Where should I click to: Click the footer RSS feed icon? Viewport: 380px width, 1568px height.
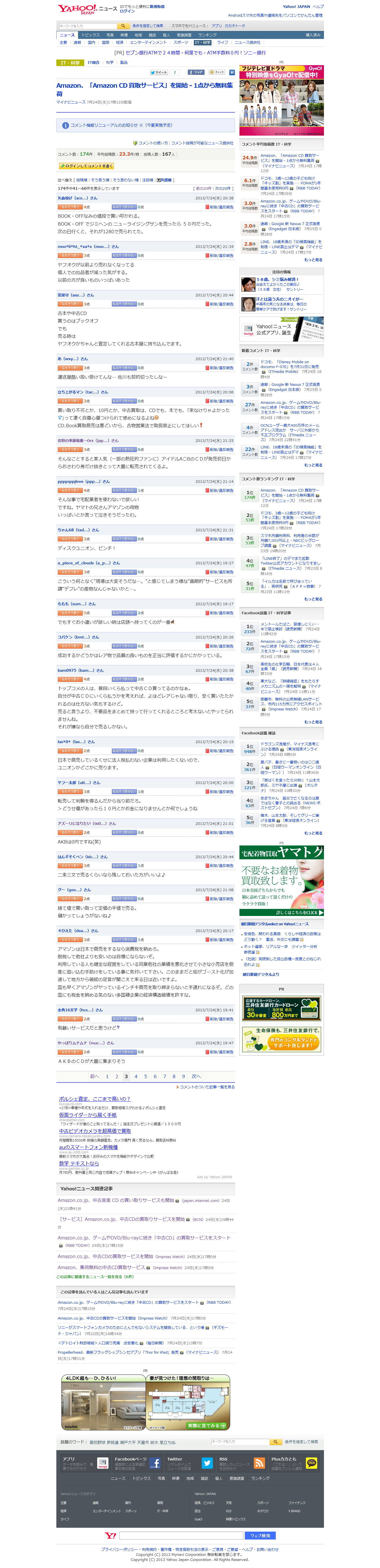(x=260, y=1463)
